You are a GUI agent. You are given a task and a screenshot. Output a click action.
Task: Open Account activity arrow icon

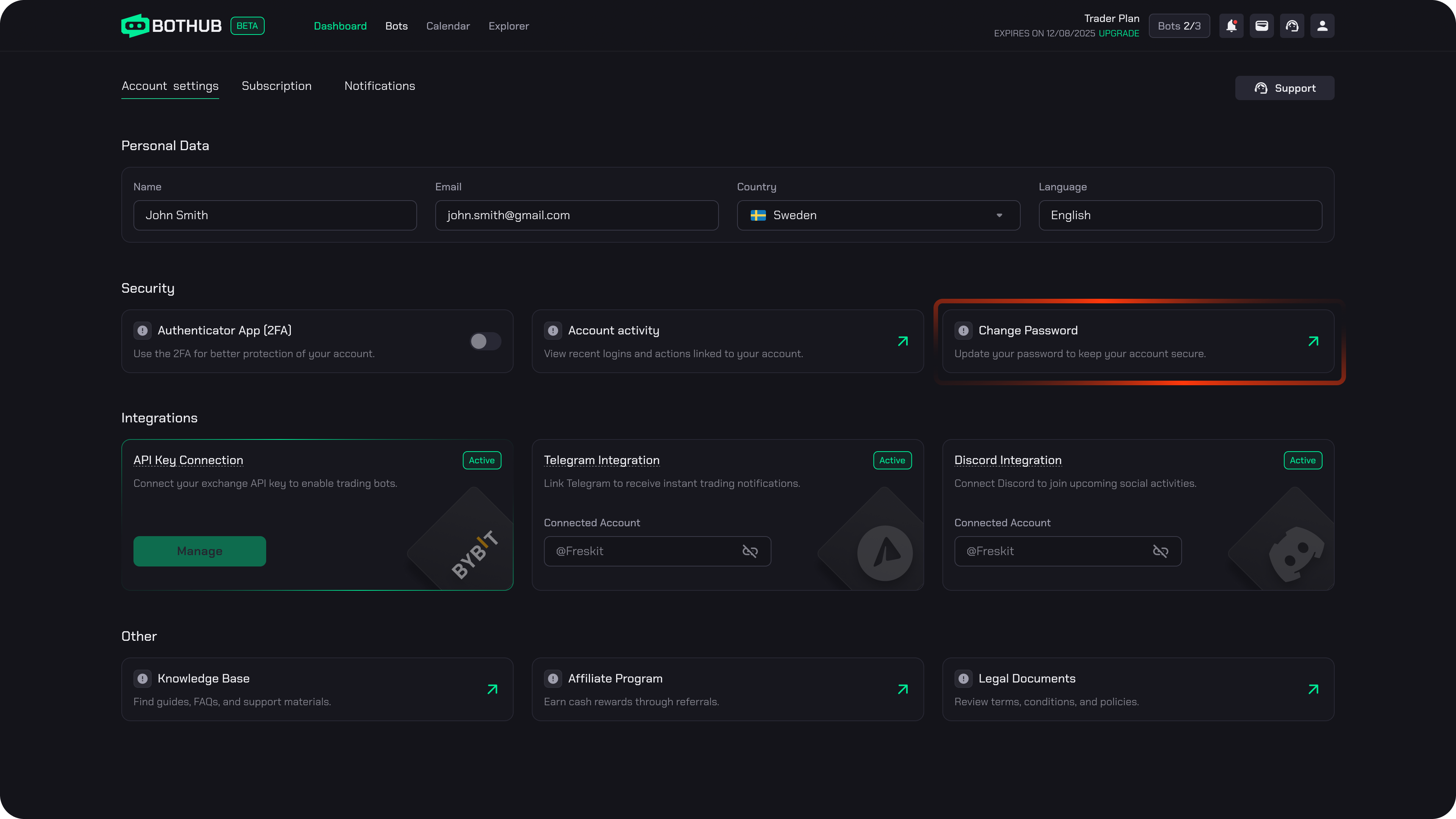point(903,341)
